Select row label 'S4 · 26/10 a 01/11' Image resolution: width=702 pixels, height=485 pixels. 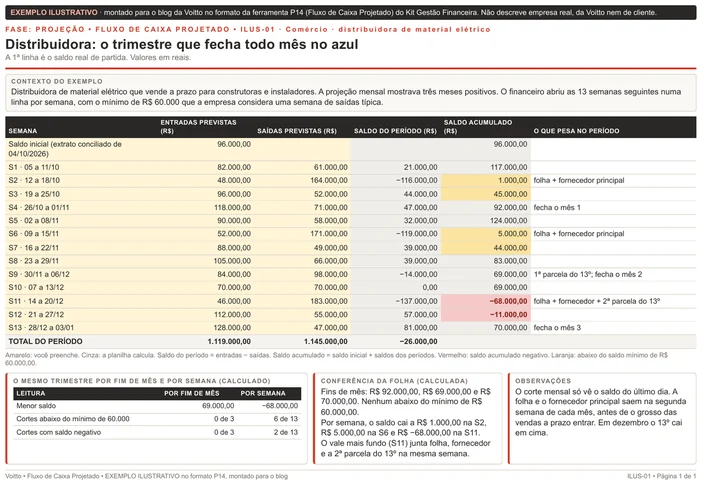pos(39,207)
